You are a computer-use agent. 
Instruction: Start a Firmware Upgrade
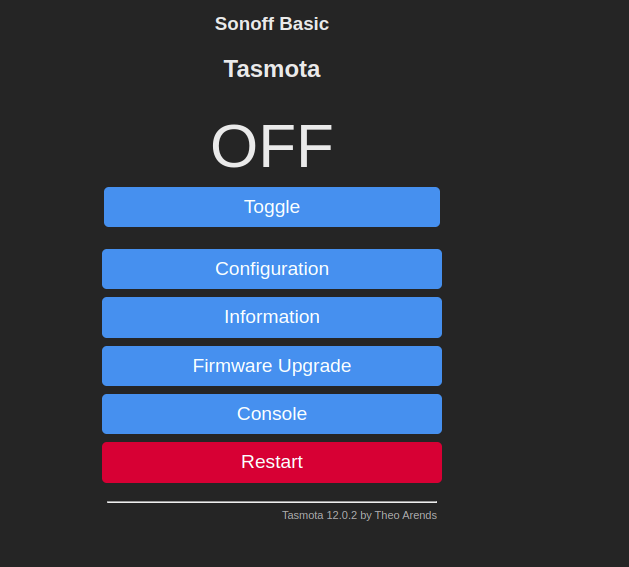[272, 366]
